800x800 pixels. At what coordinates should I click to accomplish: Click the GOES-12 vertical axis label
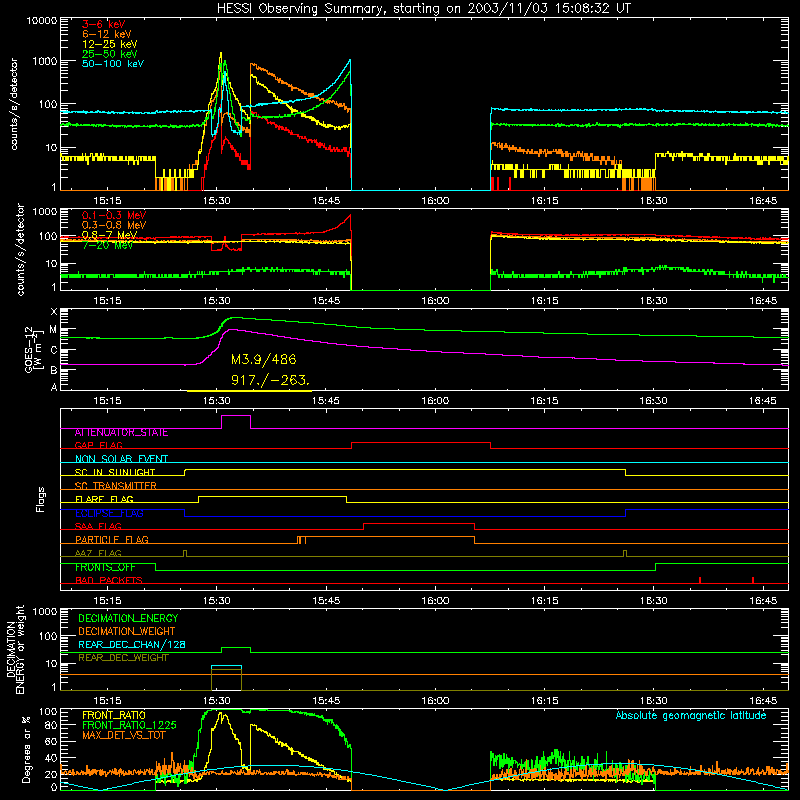pyautogui.click(x=33, y=350)
